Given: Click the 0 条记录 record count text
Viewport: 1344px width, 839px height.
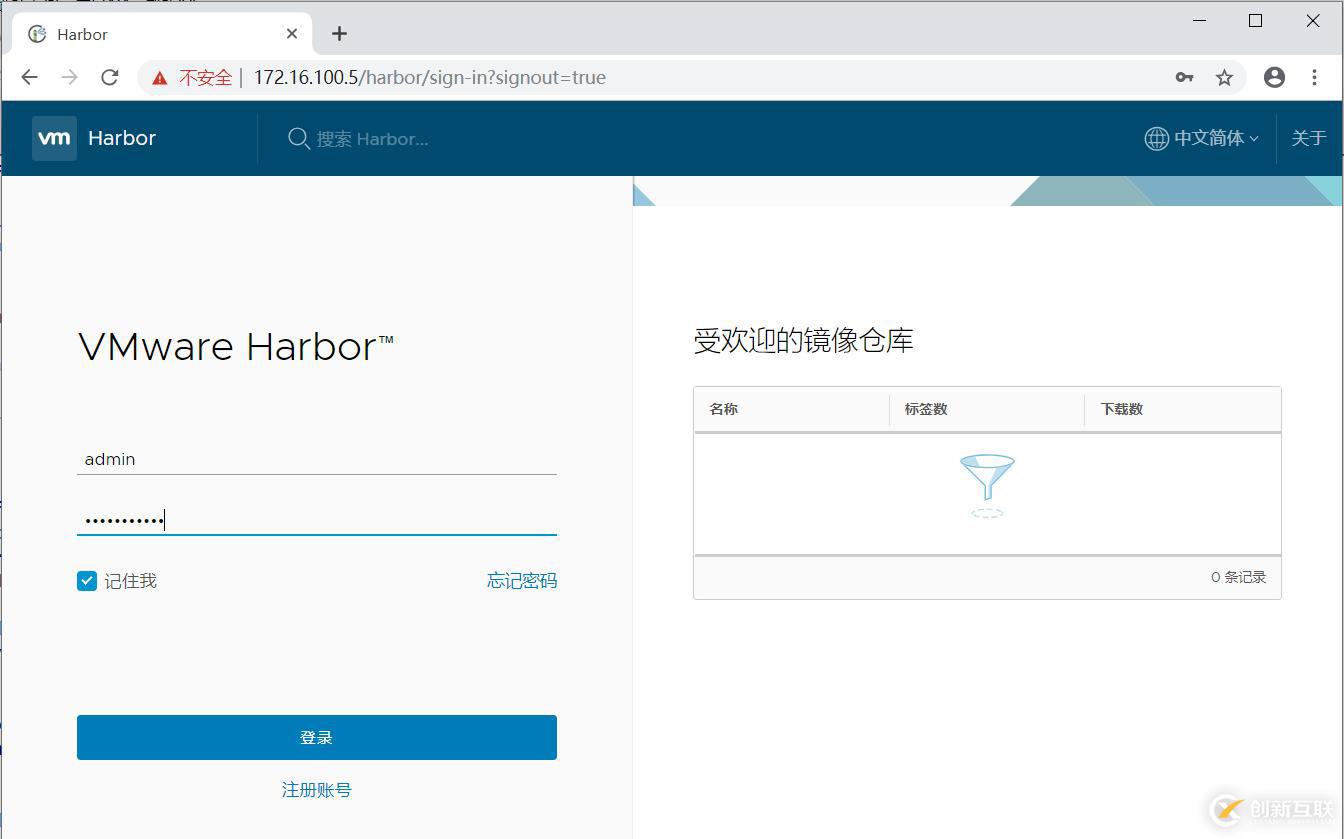Looking at the screenshot, I should [x=1239, y=577].
